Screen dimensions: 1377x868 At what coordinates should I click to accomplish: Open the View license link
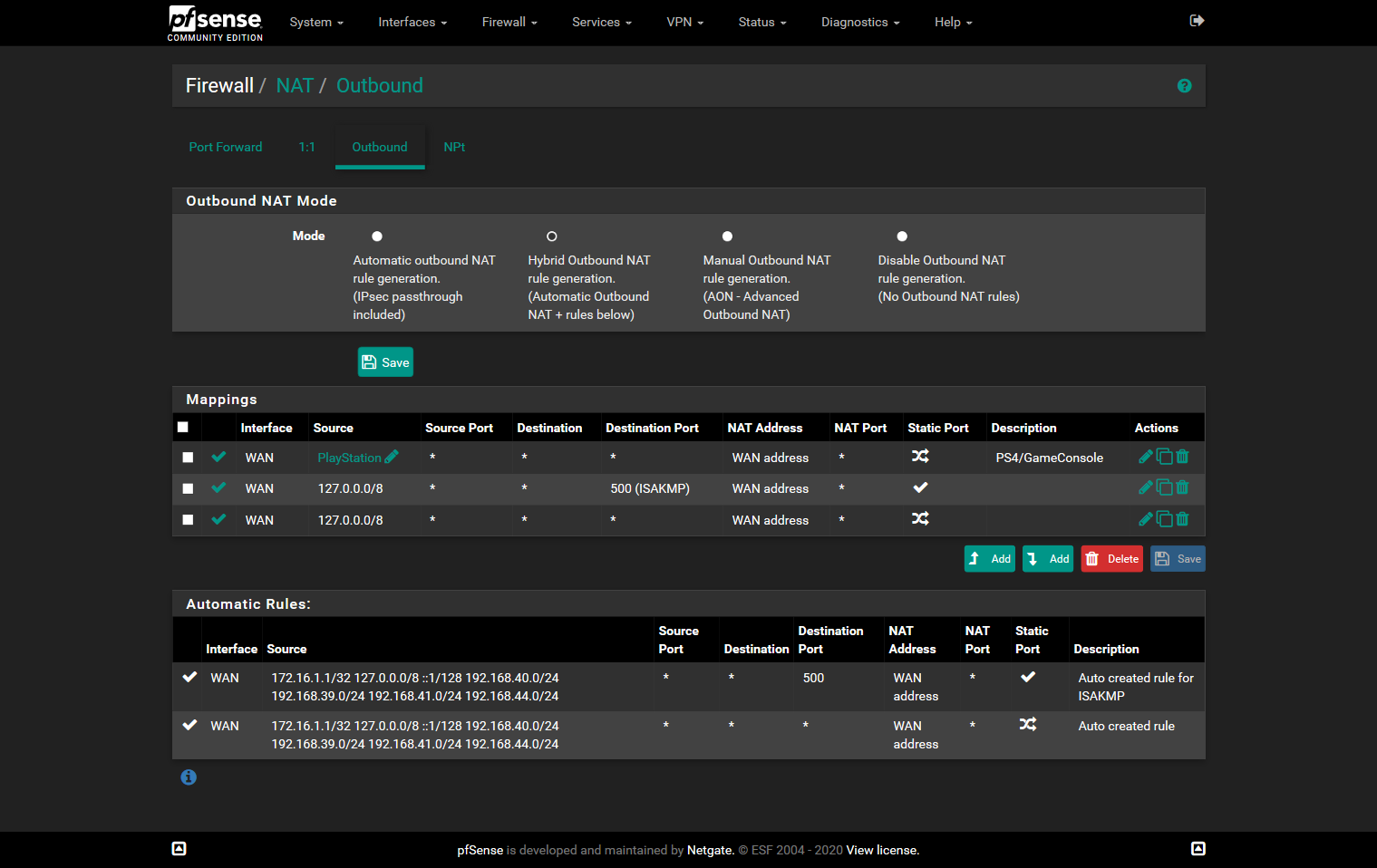point(882,850)
